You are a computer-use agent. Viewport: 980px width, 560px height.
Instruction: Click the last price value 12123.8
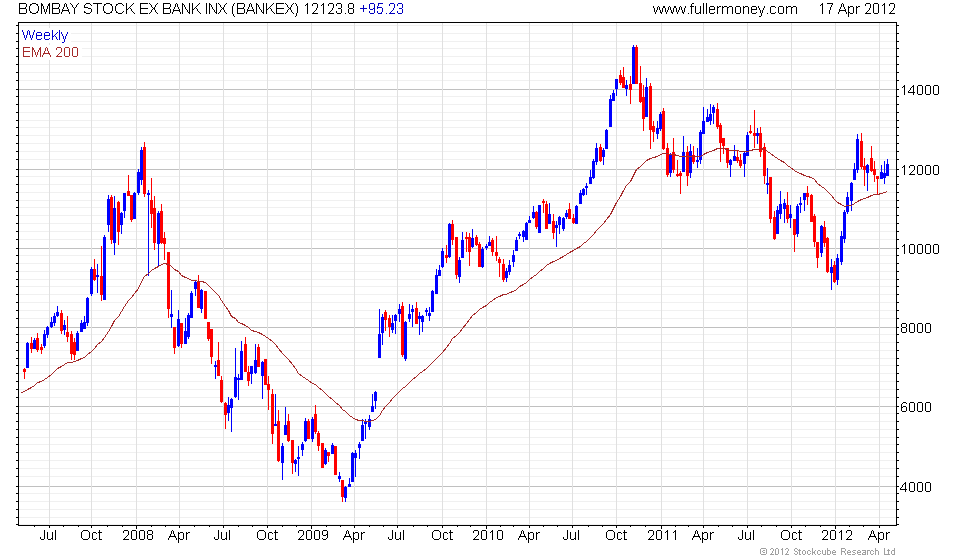point(329,9)
